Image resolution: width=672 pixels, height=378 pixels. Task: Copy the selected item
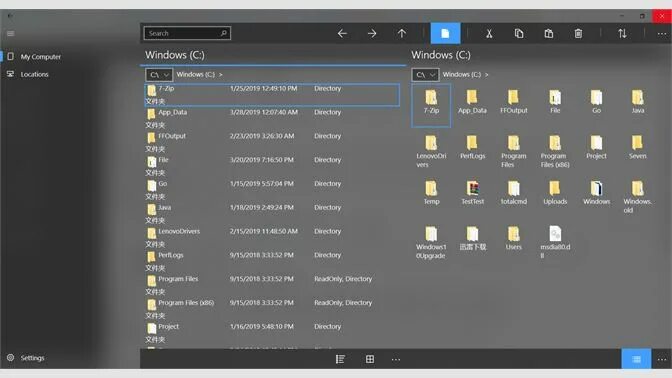coord(519,33)
